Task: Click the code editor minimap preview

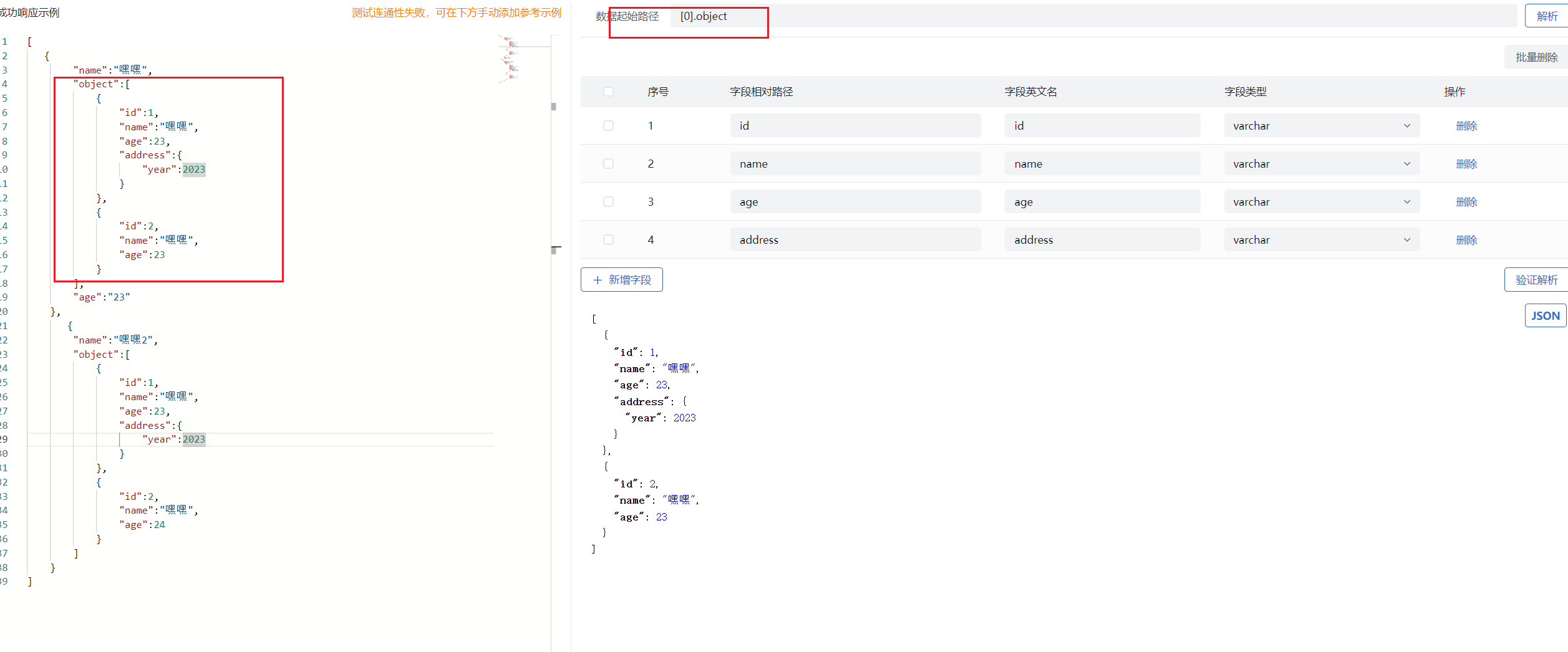Action: pyautogui.click(x=510, y=60)
